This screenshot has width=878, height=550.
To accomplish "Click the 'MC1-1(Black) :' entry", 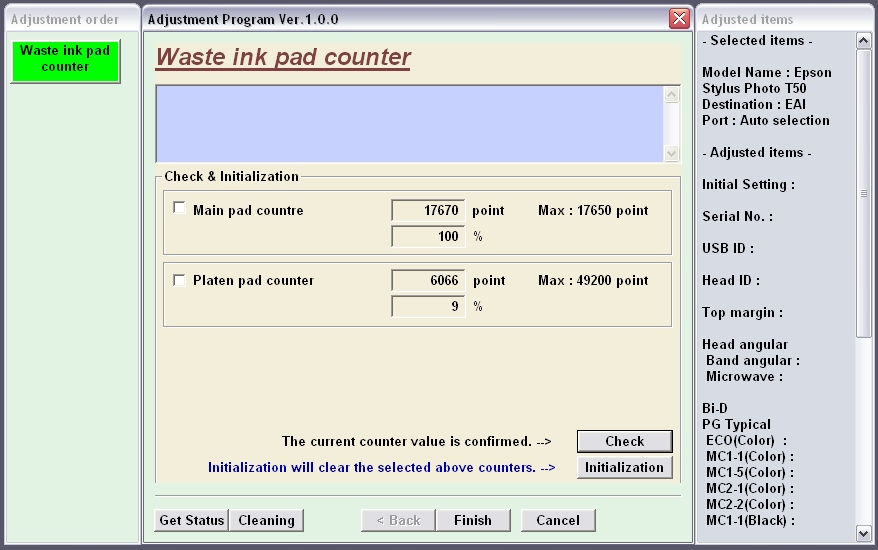I will (x=750, y=521).
